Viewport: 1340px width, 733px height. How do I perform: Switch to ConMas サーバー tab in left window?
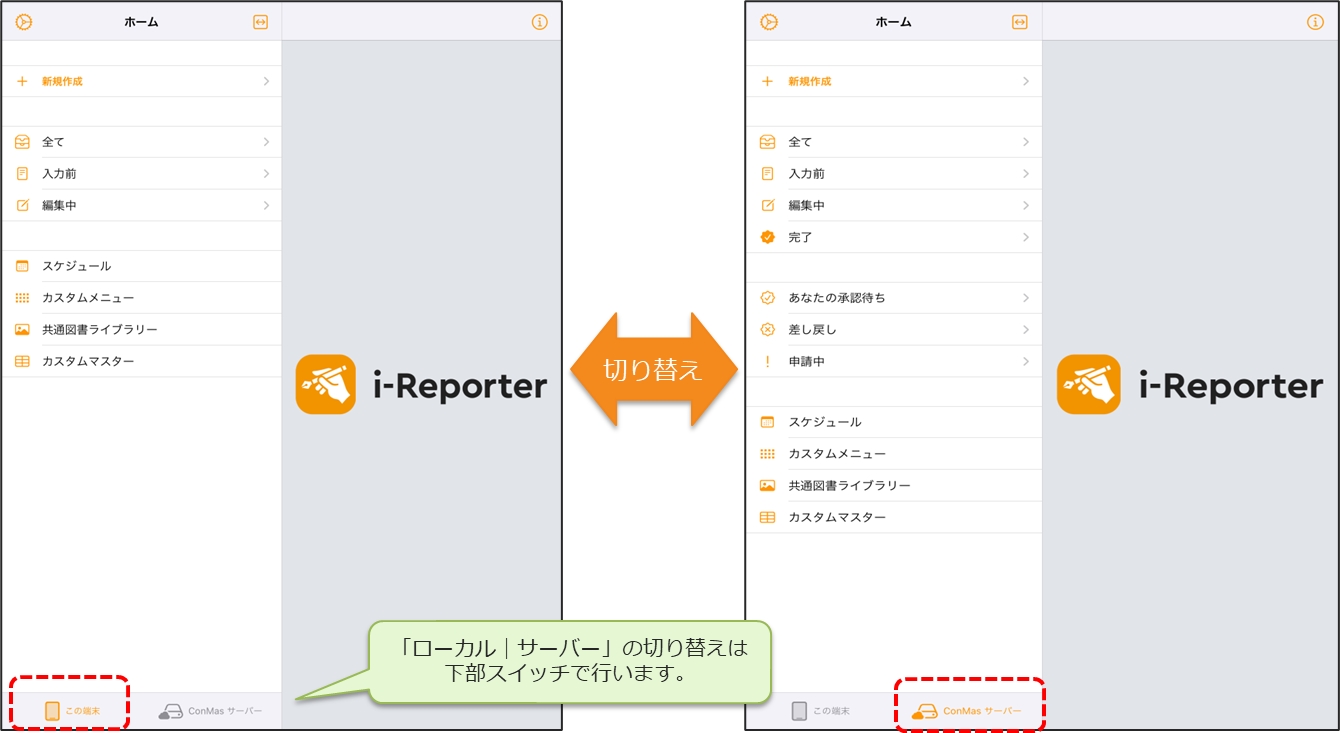[x=210, y=711]
